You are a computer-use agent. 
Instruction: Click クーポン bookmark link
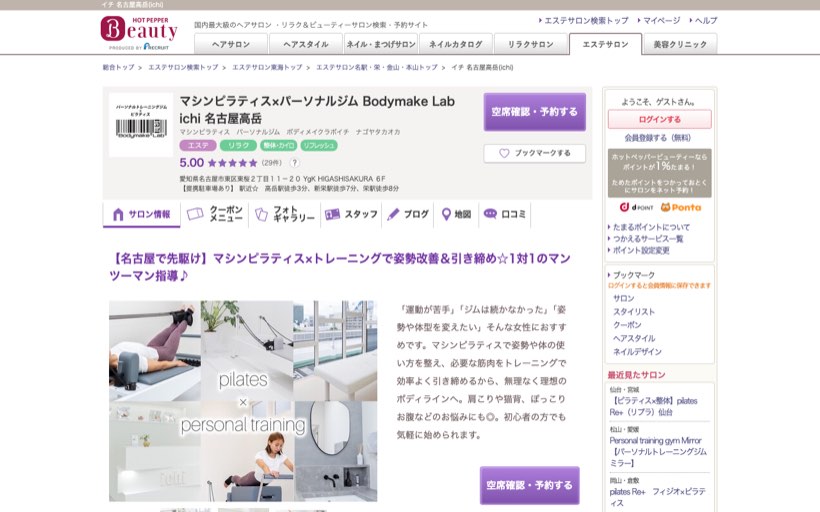[627, 325]
